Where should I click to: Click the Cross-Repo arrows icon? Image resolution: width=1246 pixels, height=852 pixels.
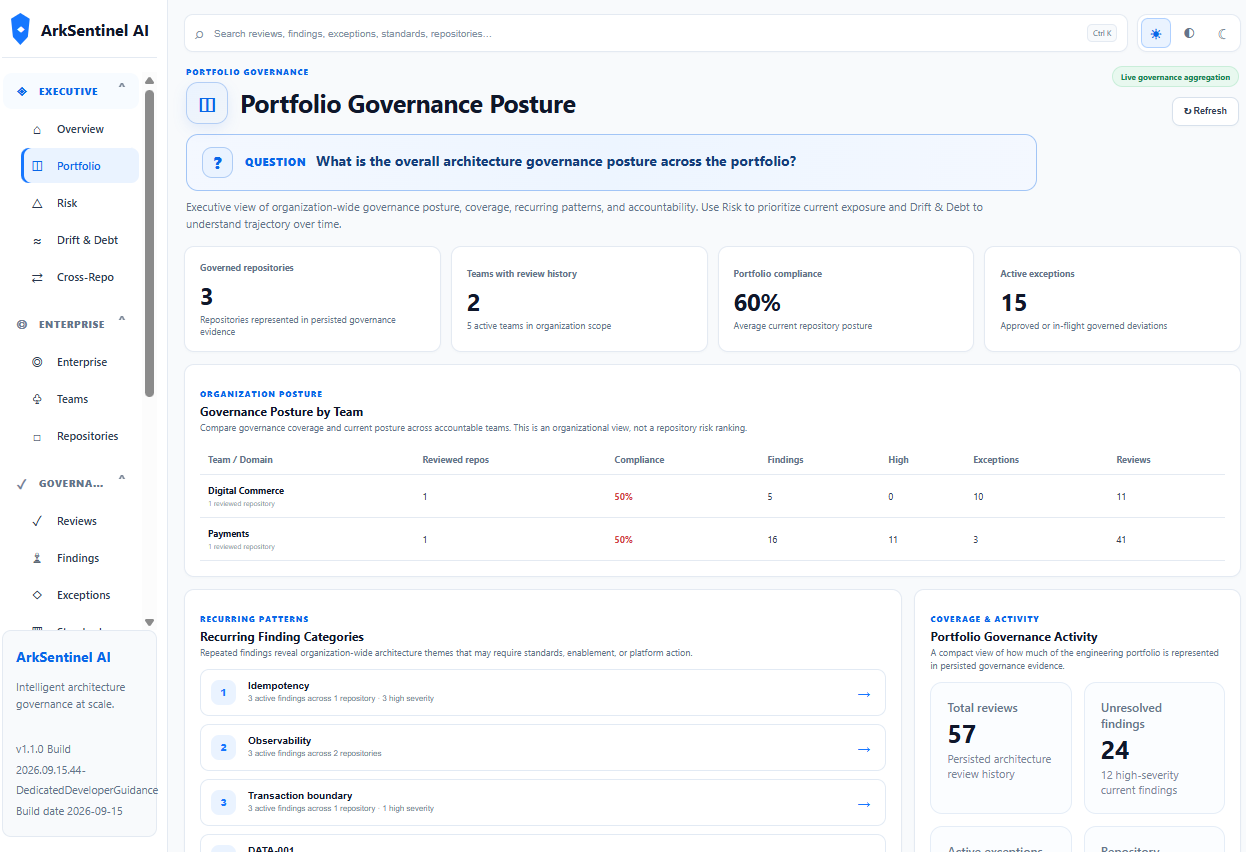pos(37,278)
